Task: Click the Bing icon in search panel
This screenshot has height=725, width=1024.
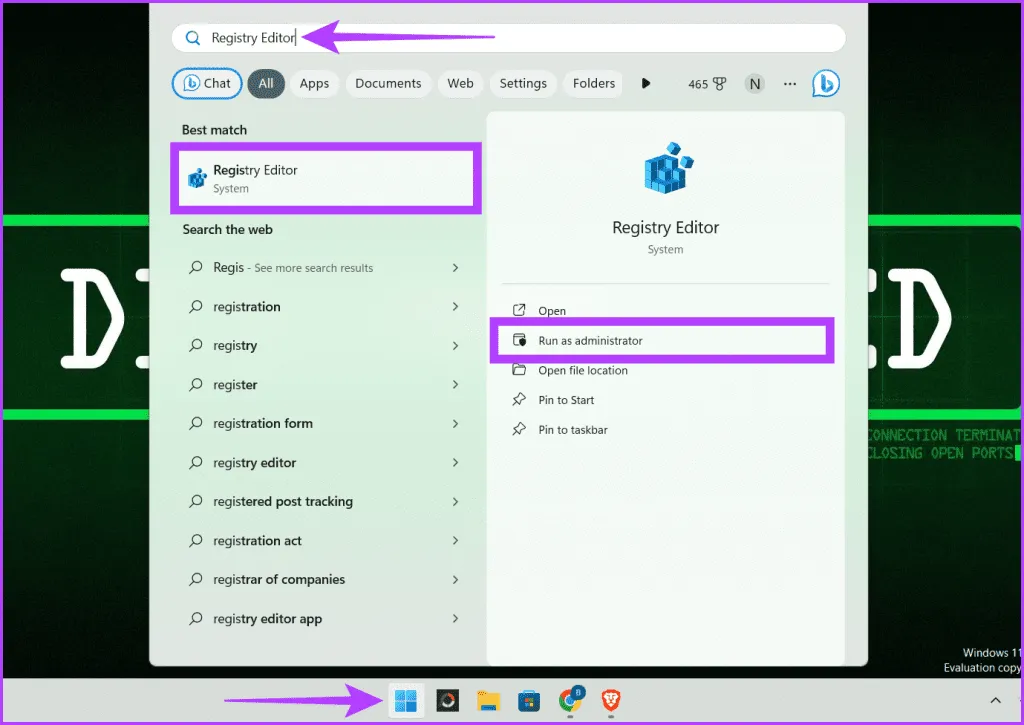Action: pyautogui.click(x=825, y=83)
